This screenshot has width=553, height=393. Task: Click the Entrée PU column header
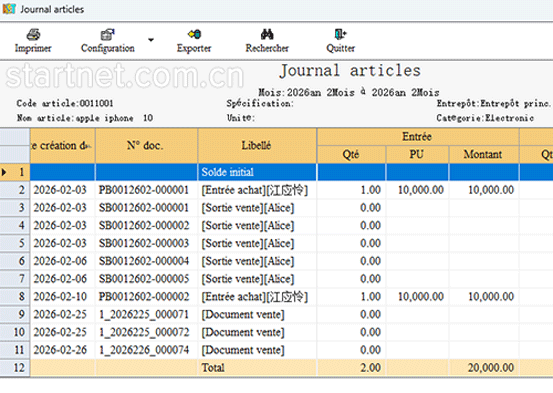tap(417, 155)
